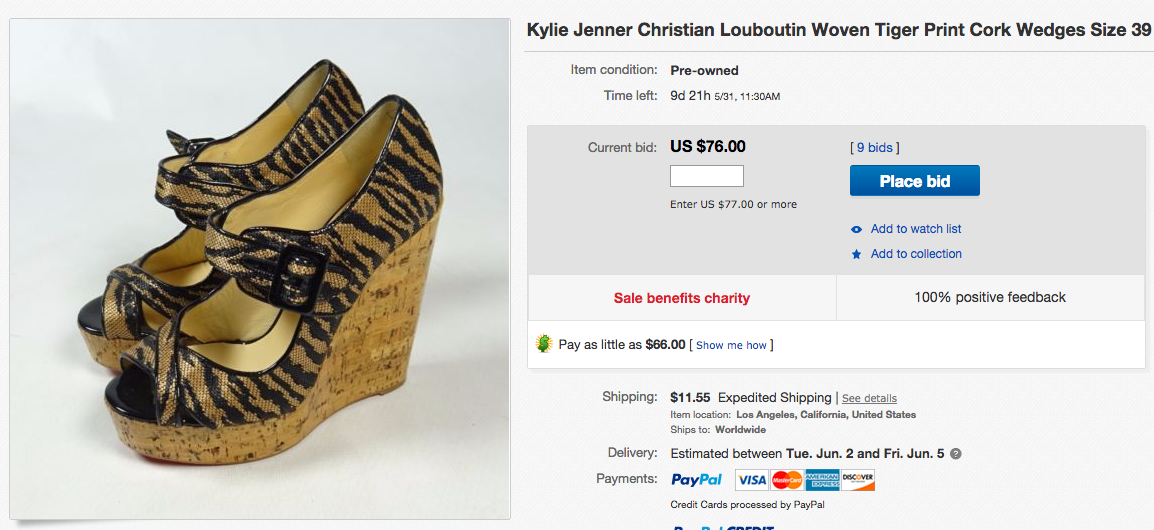The width and height of the screenshot is (1154, 530).
Task: Click the Add to watch list text link
Action: 916,229
